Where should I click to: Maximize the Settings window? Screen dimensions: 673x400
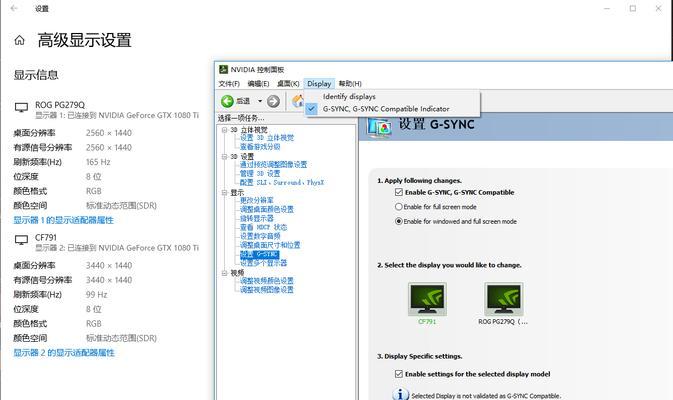[x=633, y=9]
